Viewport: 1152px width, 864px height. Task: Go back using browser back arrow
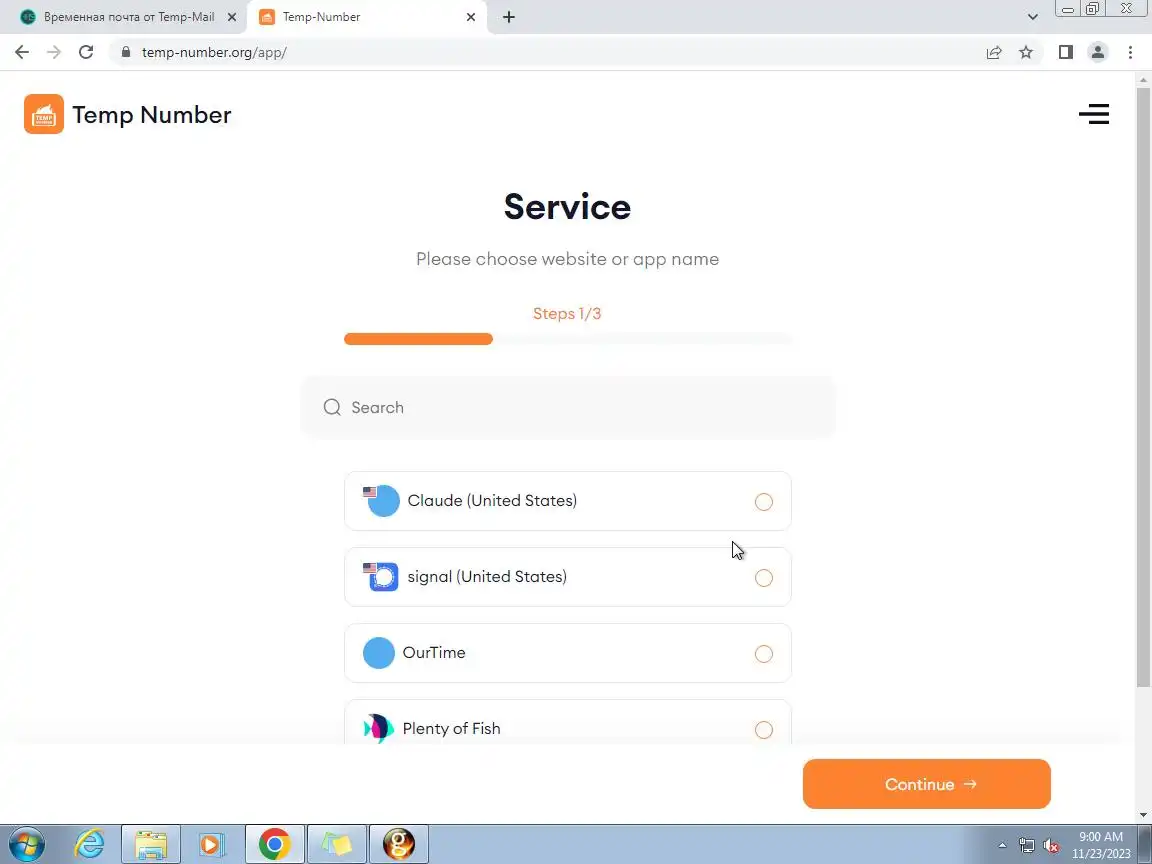click(21, 52)
